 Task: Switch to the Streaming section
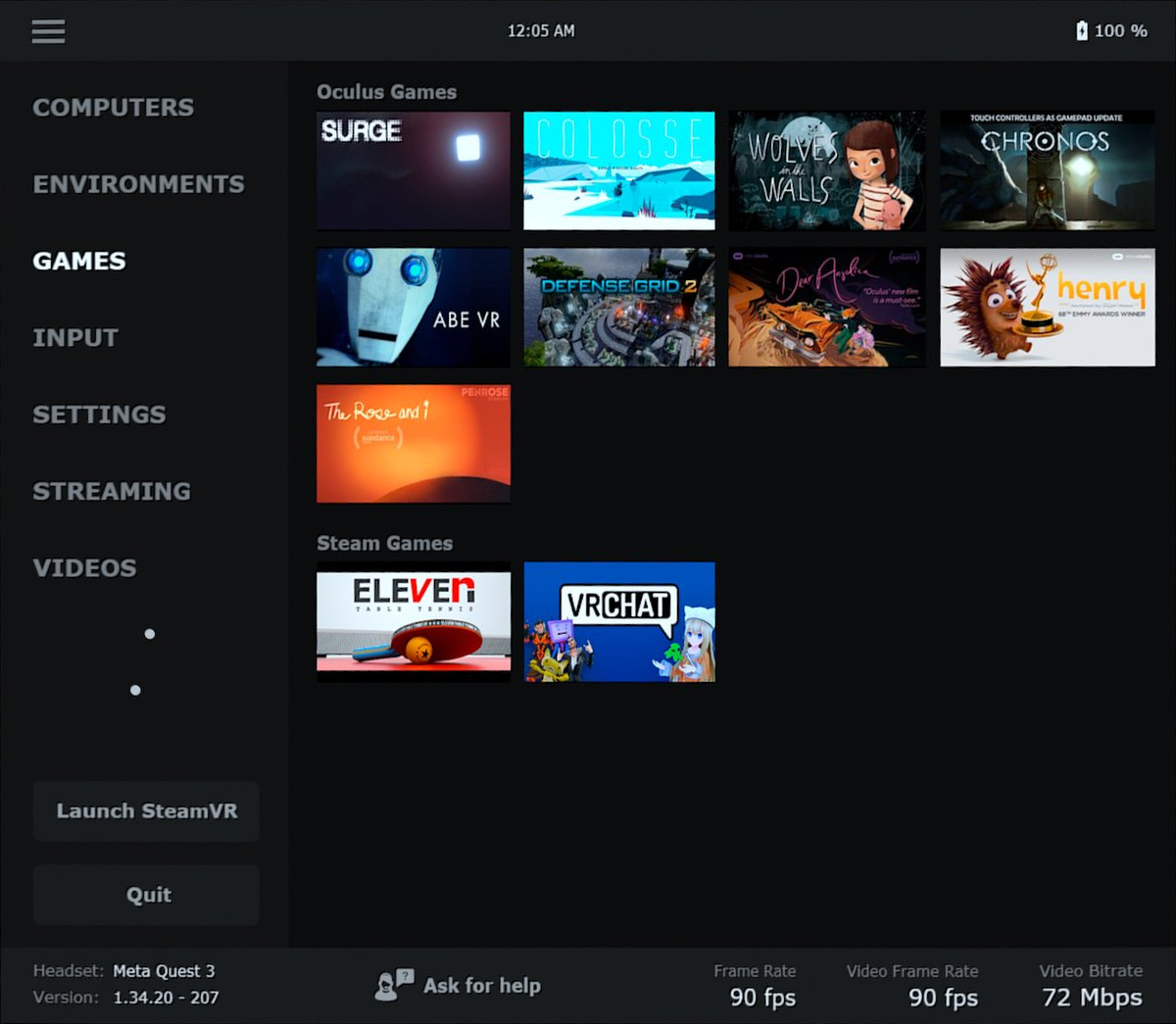112,491
